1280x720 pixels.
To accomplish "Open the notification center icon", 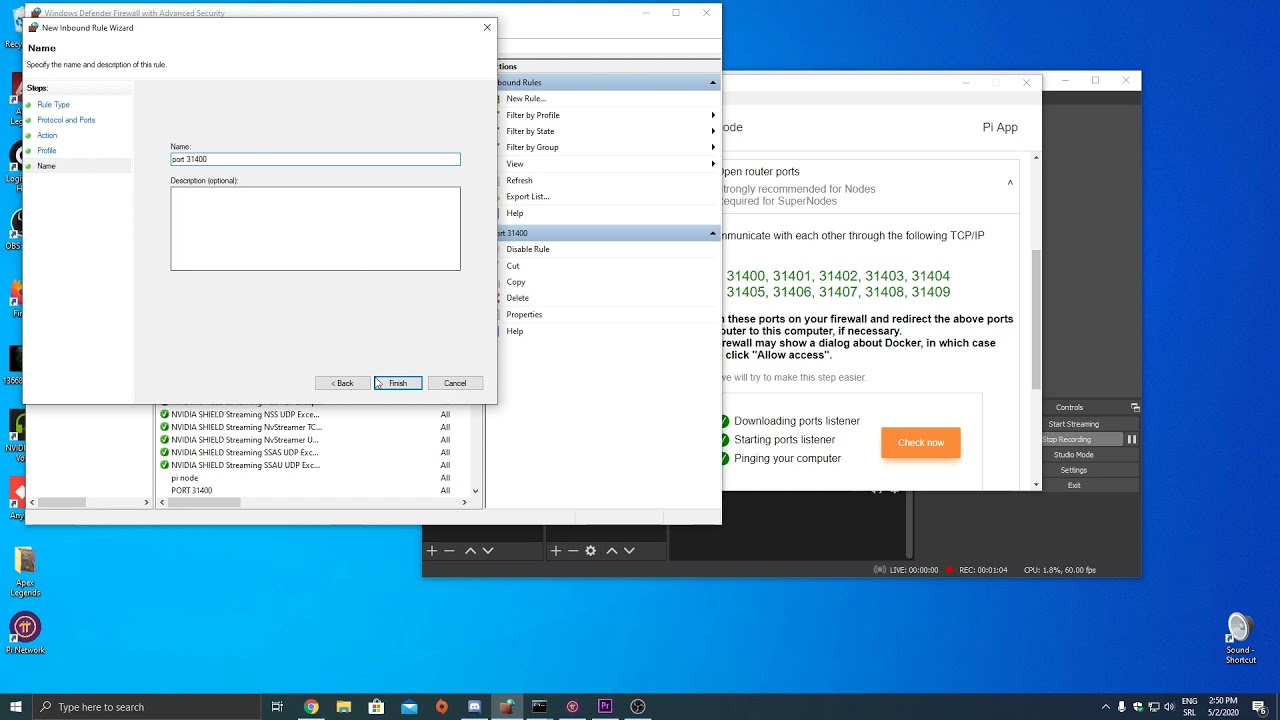I will 1259,707.
